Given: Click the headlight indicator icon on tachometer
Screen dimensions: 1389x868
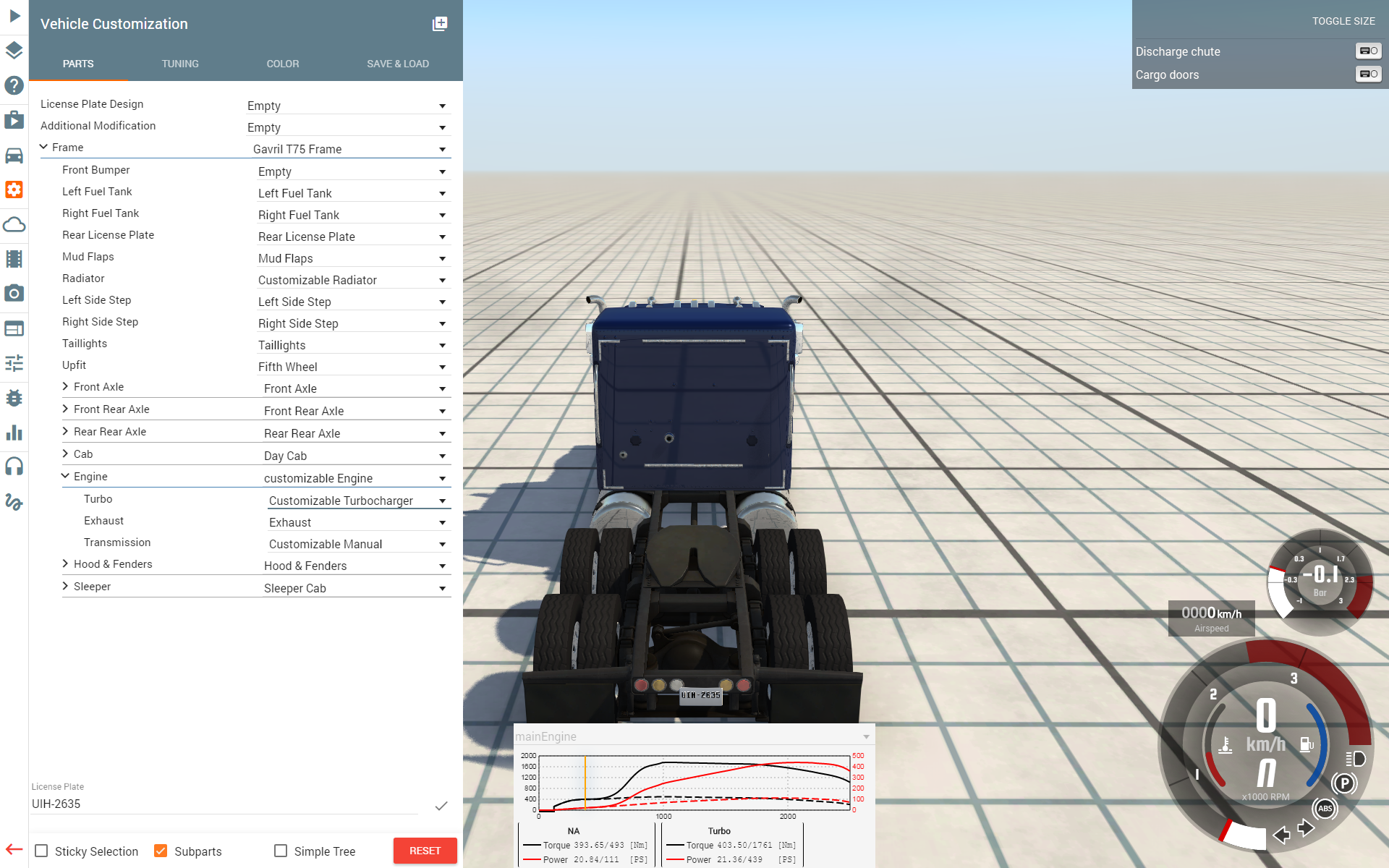Looking at the screenshot, I should pyautogui.click(x=1355, y=759).
